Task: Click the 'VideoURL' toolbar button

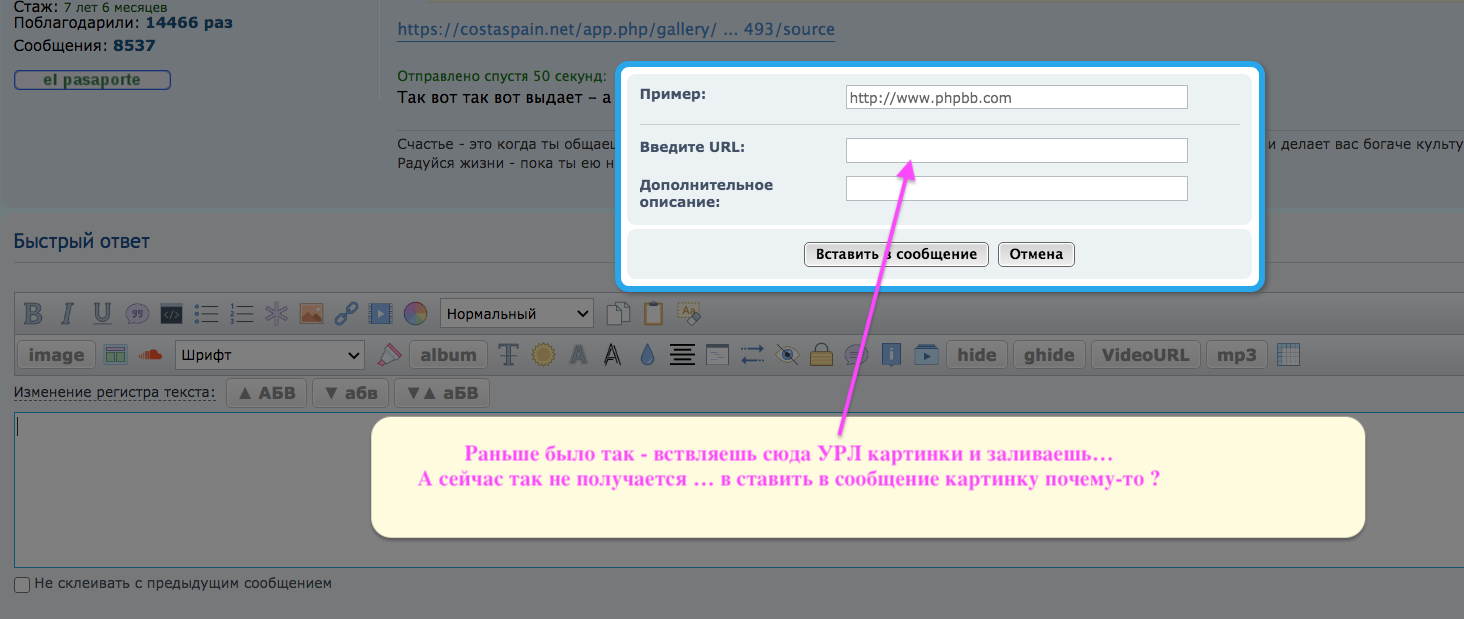Action: pyautogui.click(x=1145, y=355)
